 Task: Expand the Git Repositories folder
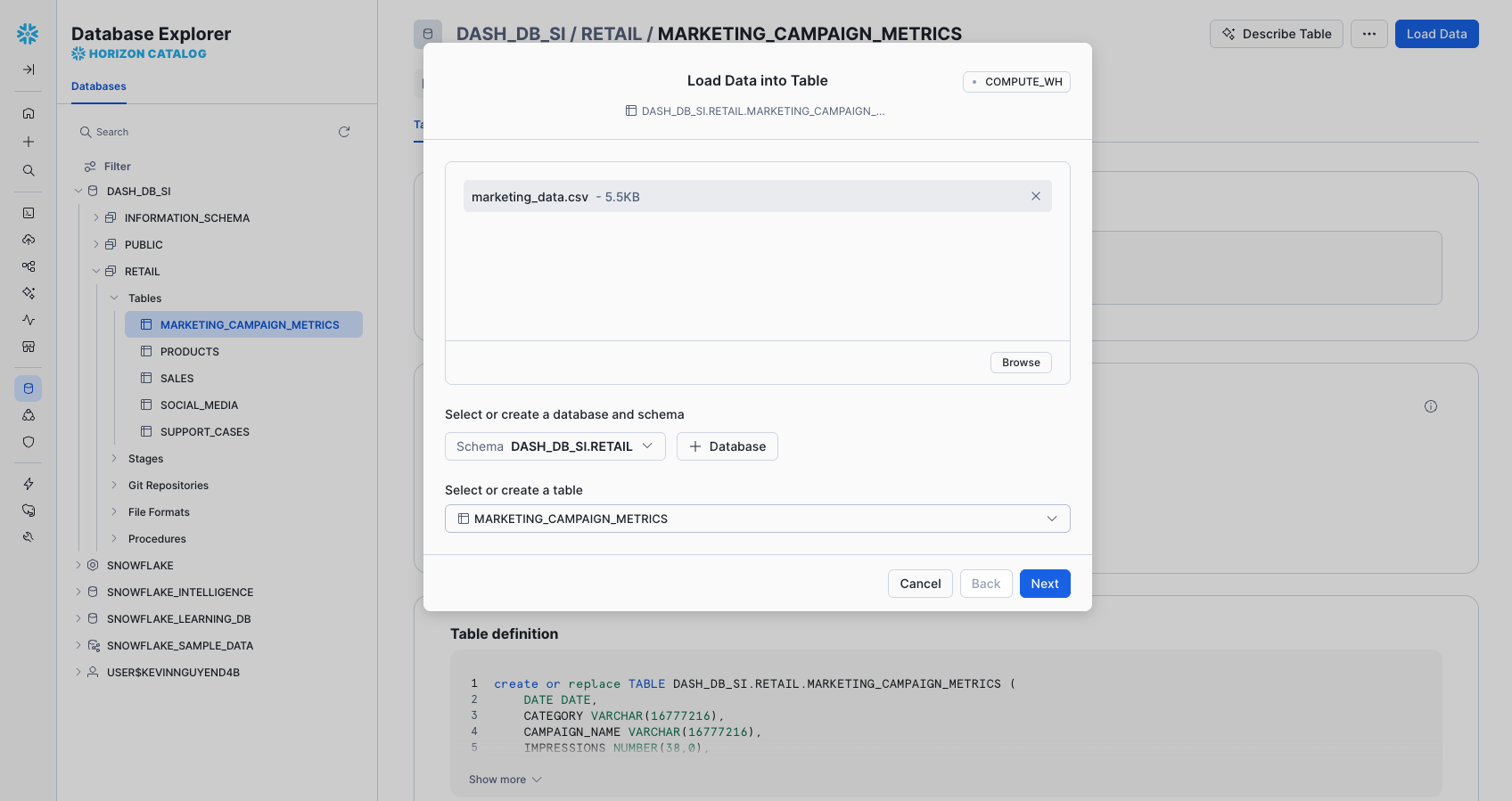[x=114, y=486]
